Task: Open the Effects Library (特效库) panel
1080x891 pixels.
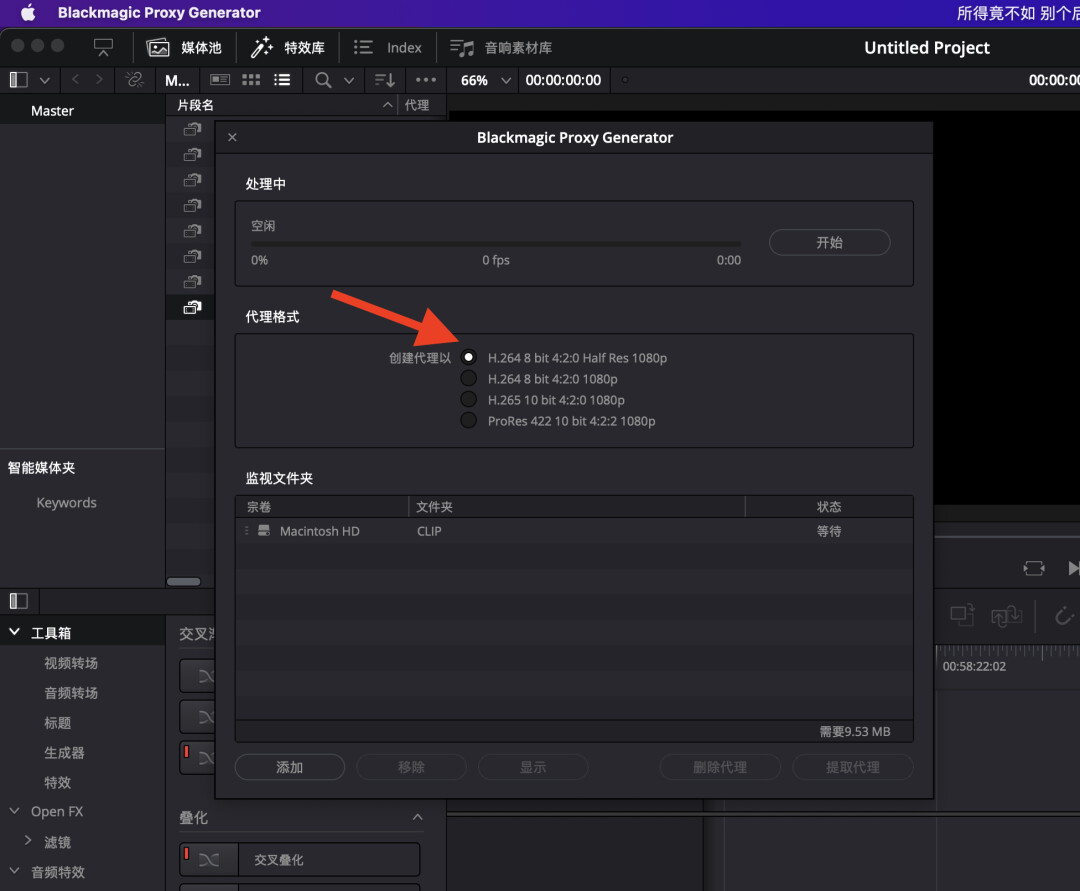Action: [x=287, y=48]
